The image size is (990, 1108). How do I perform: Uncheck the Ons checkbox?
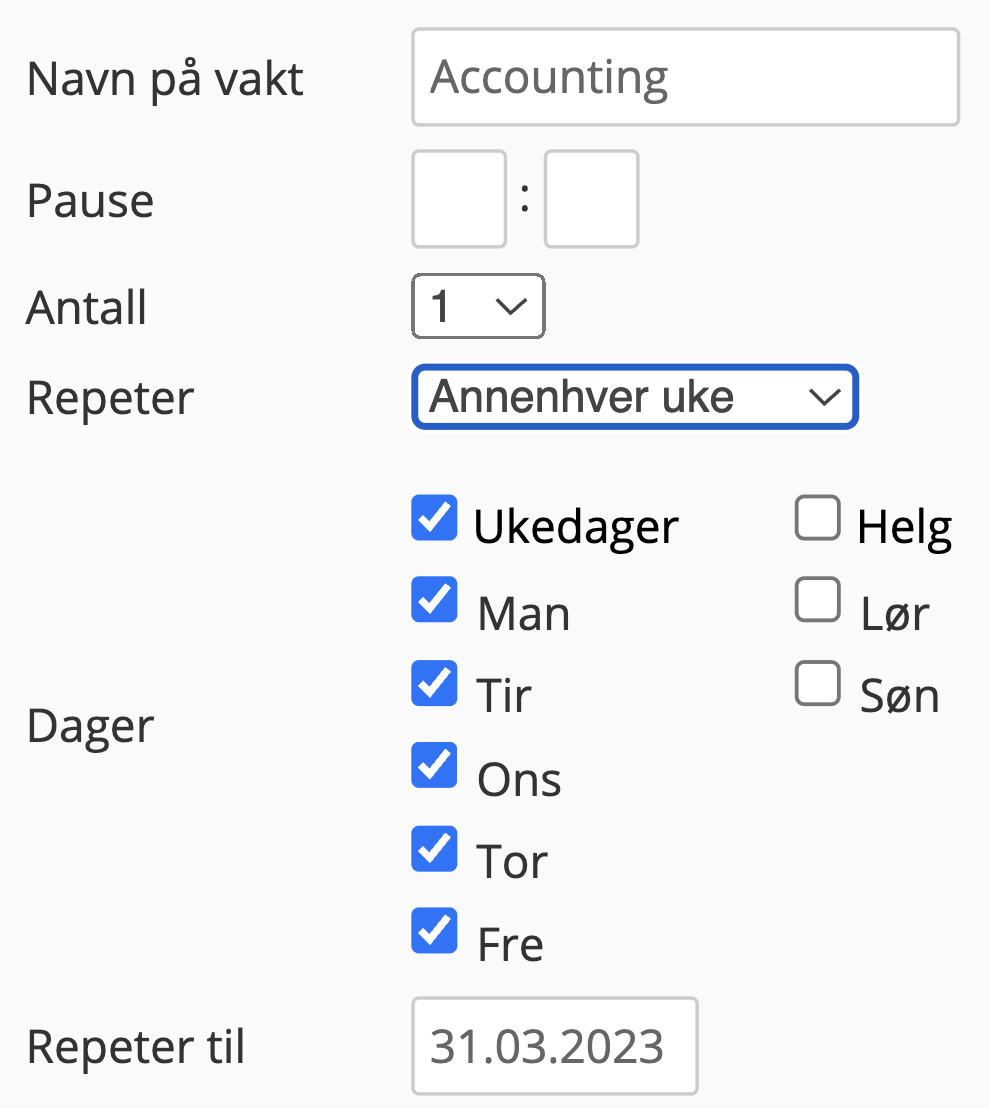435,765
